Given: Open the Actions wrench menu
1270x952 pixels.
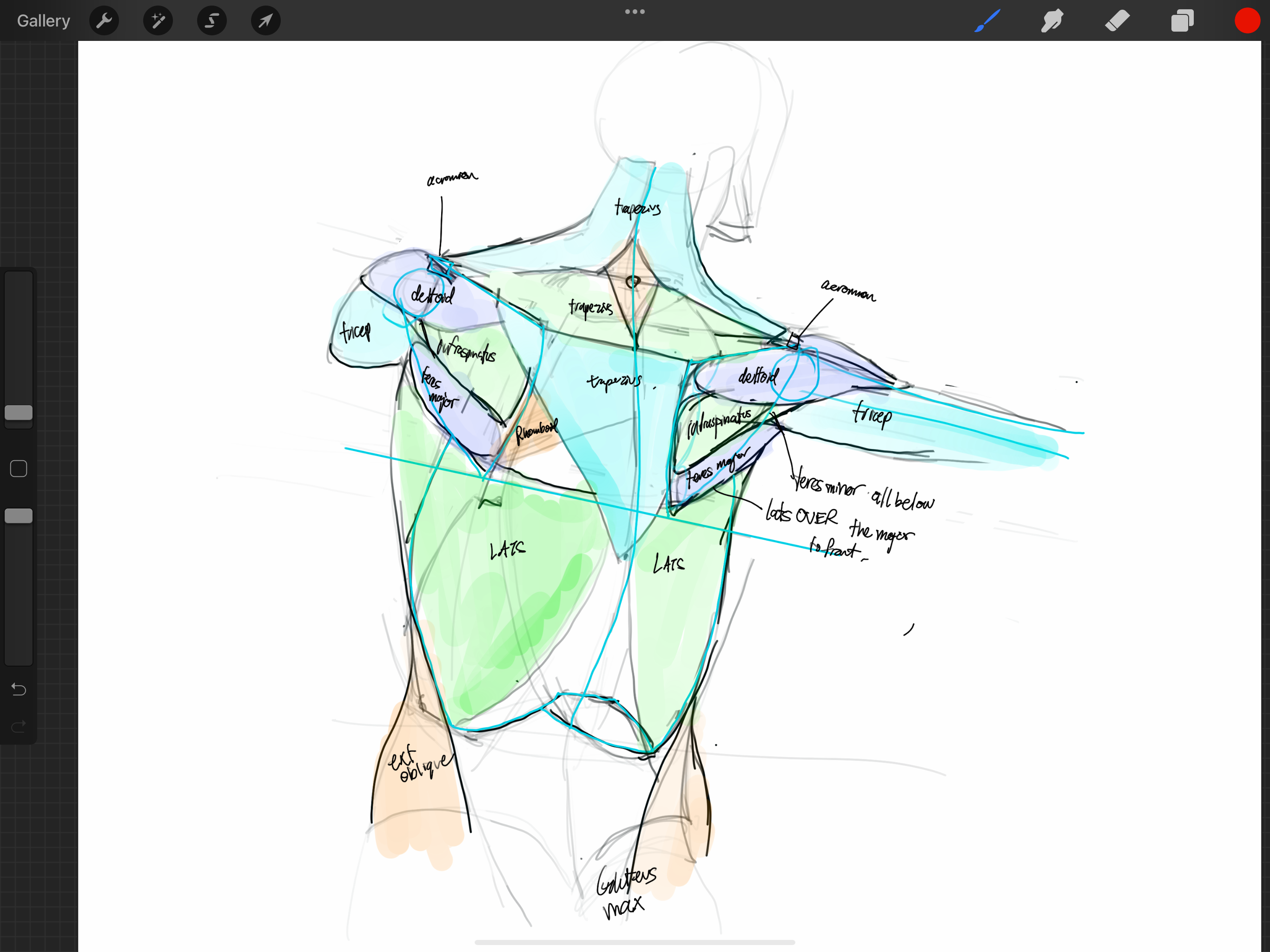Looking at the screenshot, I should tap(104, 21).
